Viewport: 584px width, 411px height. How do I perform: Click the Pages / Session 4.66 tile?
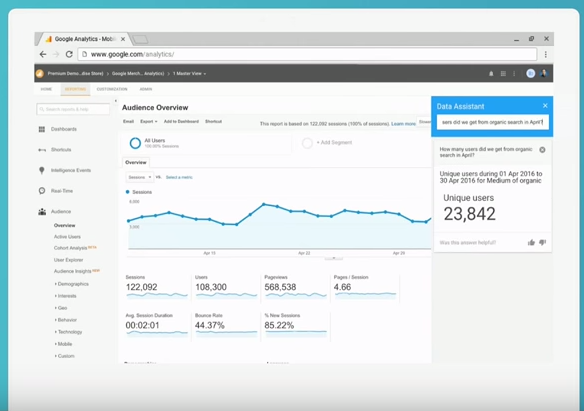[365, 287]
